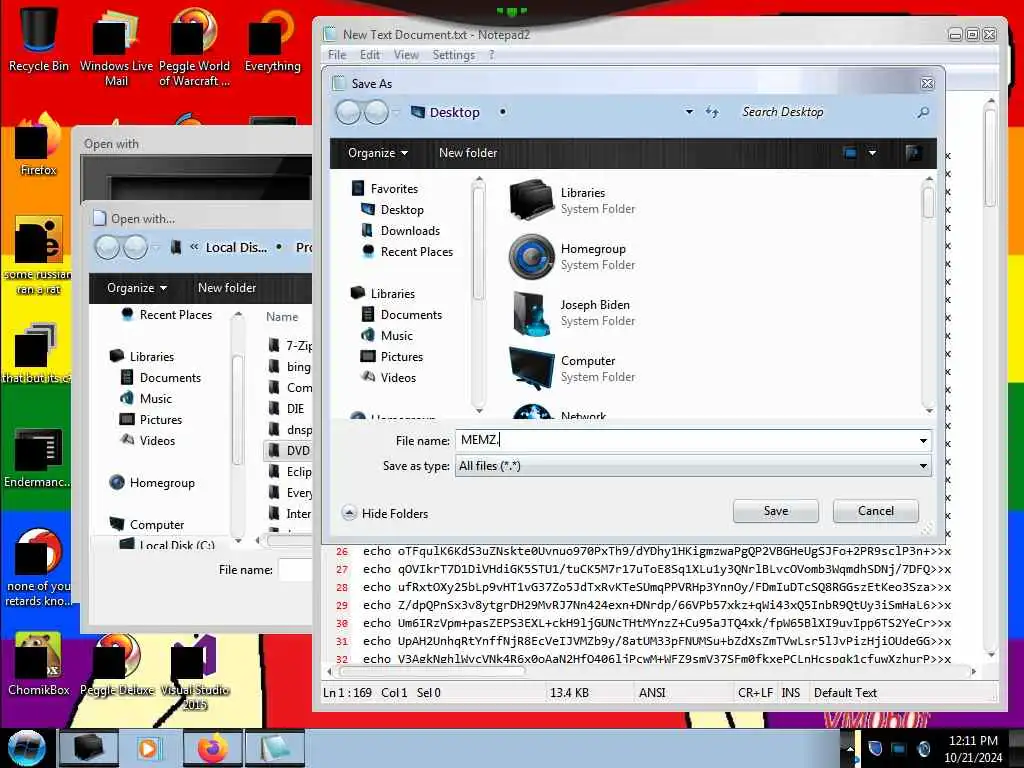
Task: Open the Notepad2 View menu
Action: coord(406,55)
